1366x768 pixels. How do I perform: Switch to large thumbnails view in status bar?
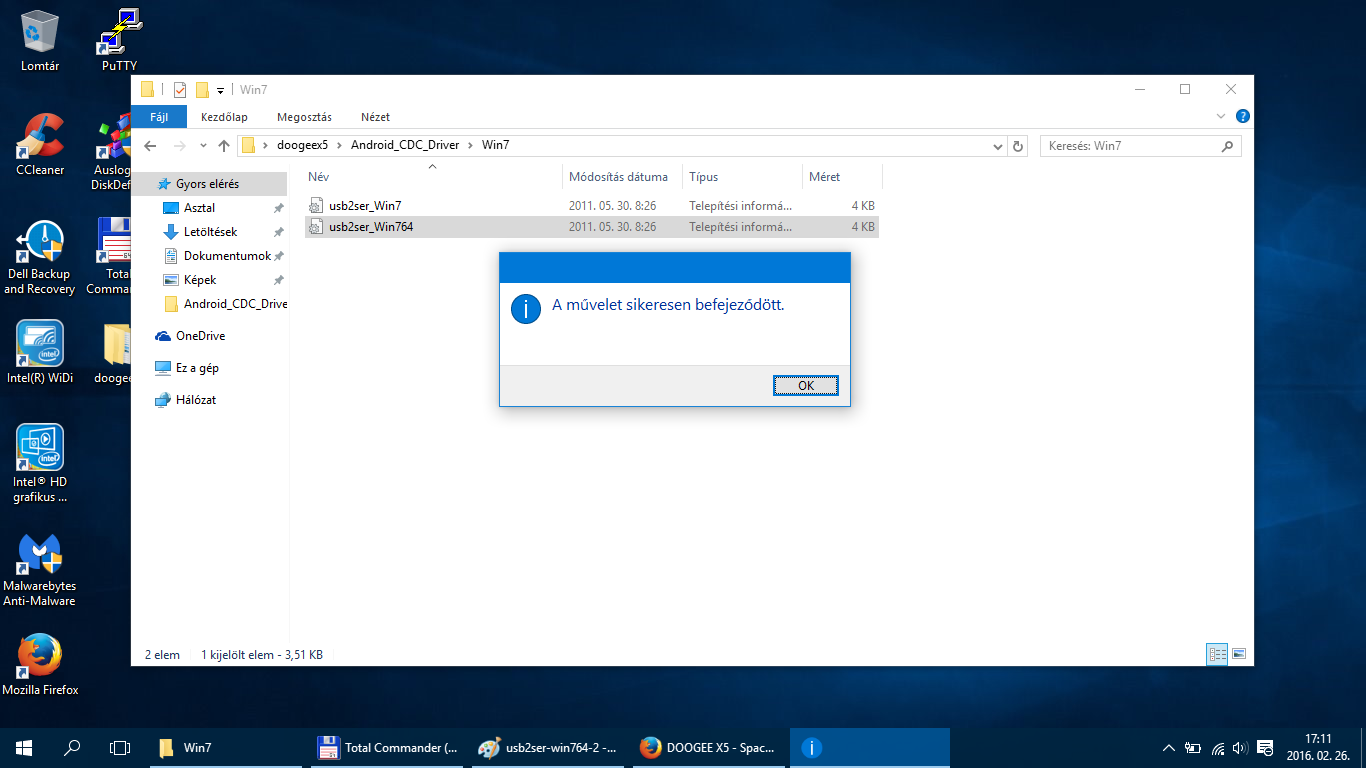pos(1239,655)
